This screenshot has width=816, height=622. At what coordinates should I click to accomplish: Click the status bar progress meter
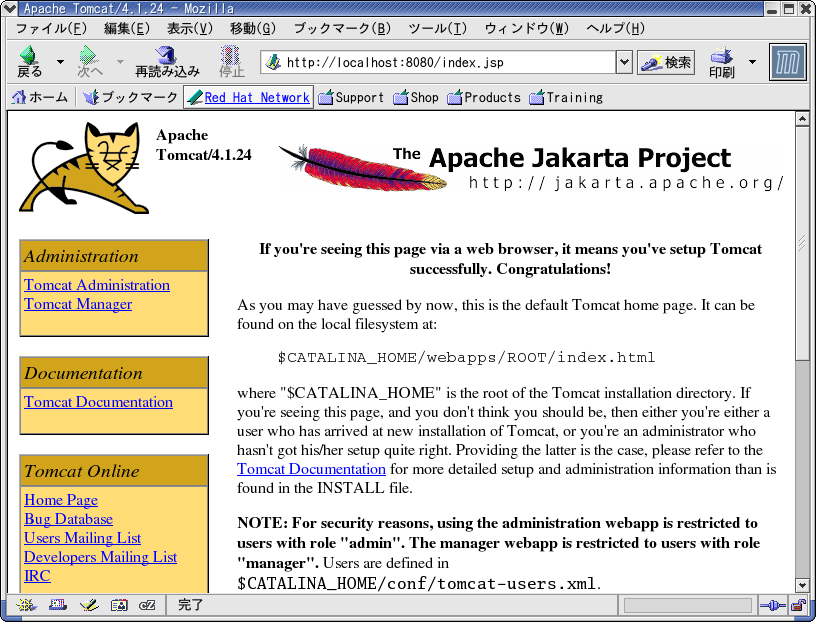pyautogui.click(x=687, y=605)
